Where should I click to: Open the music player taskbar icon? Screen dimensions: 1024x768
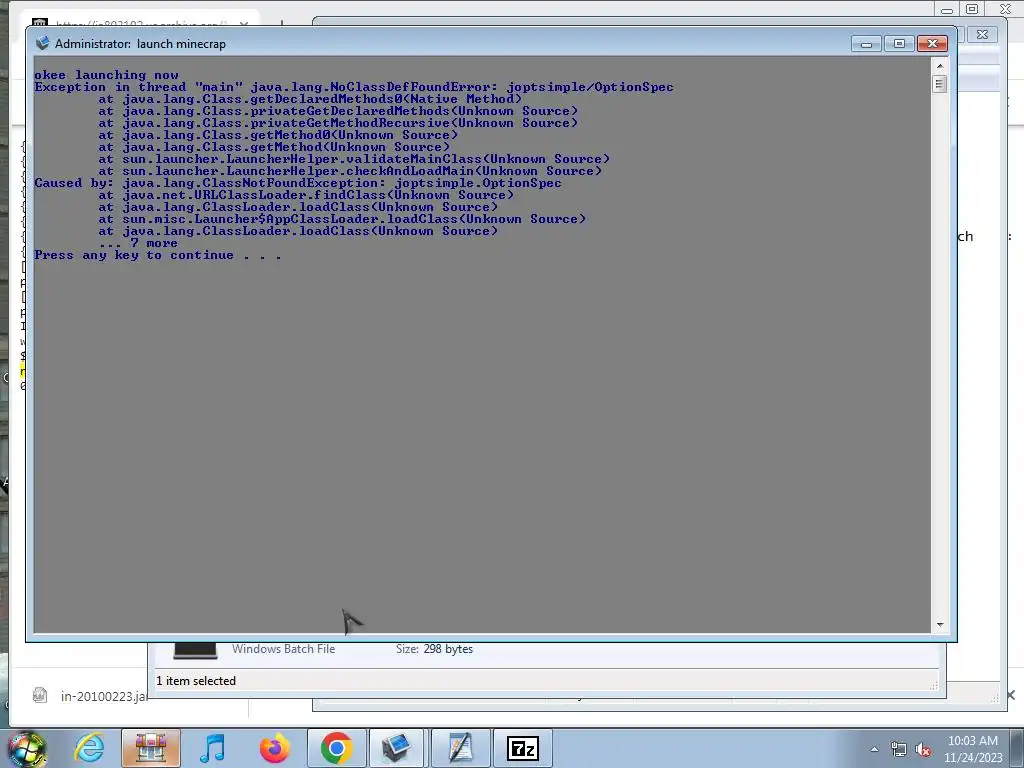212,748
